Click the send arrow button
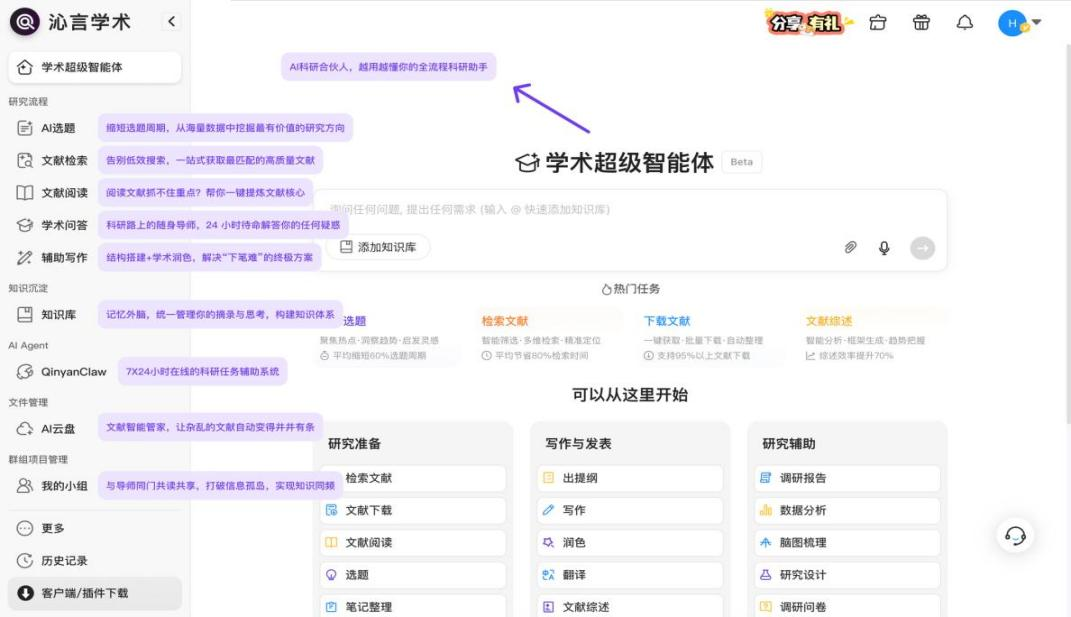This screenshot has width=1071, height=617. 922,248
